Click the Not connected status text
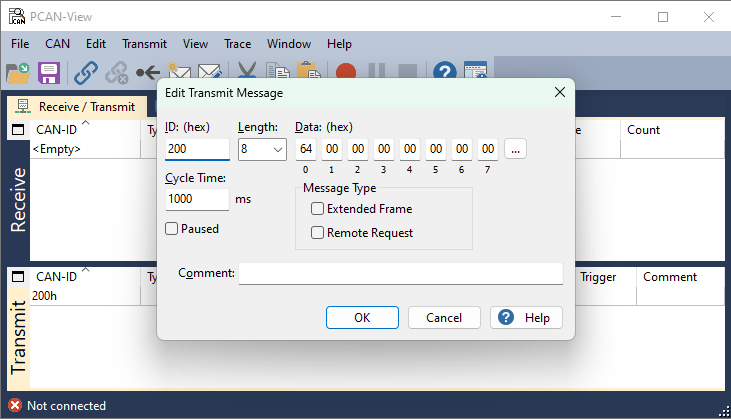The width and height of the screenshot is (731, 419). pos(66,405)
